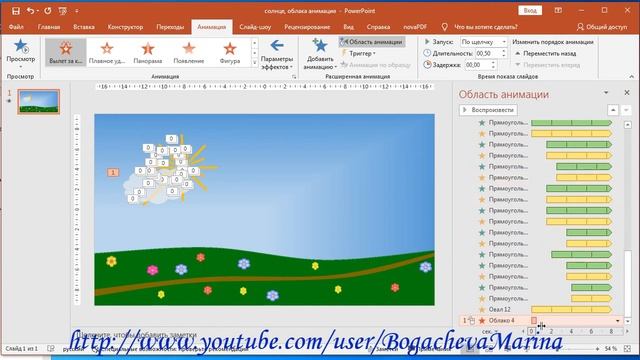Open the novaPDF tab
Image resolution: width=640 pixels, height=360 pixels.
pyautogui.click(x=415, y=27)
